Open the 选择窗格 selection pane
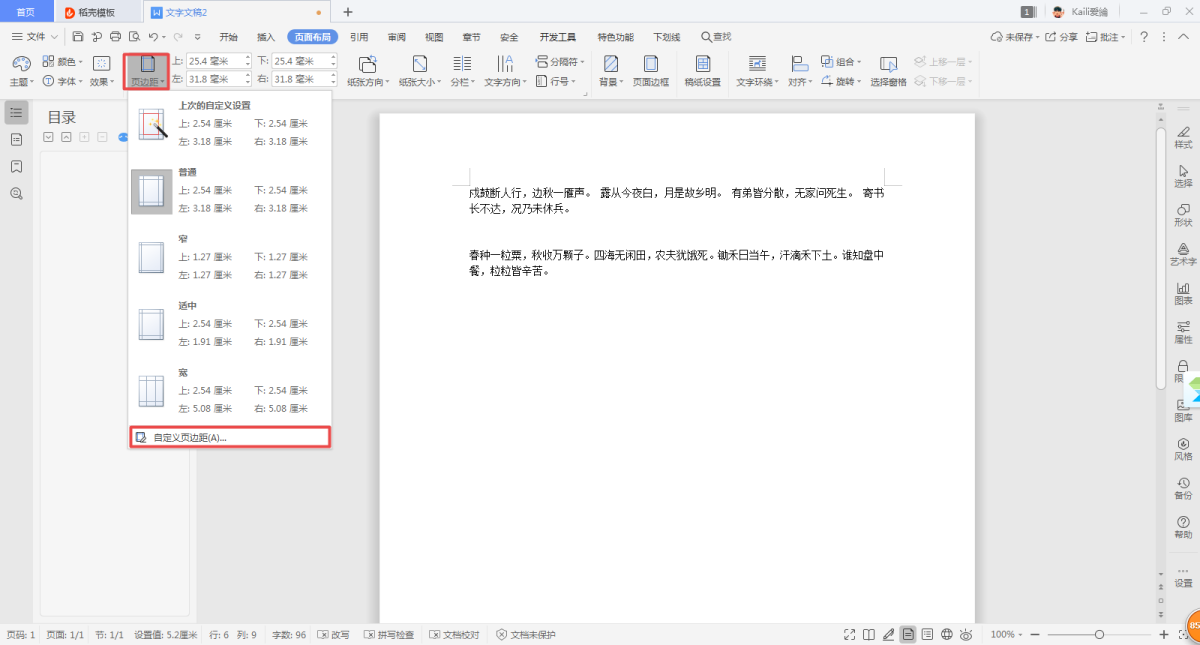The image size is (1200, 645). (888, 71)
